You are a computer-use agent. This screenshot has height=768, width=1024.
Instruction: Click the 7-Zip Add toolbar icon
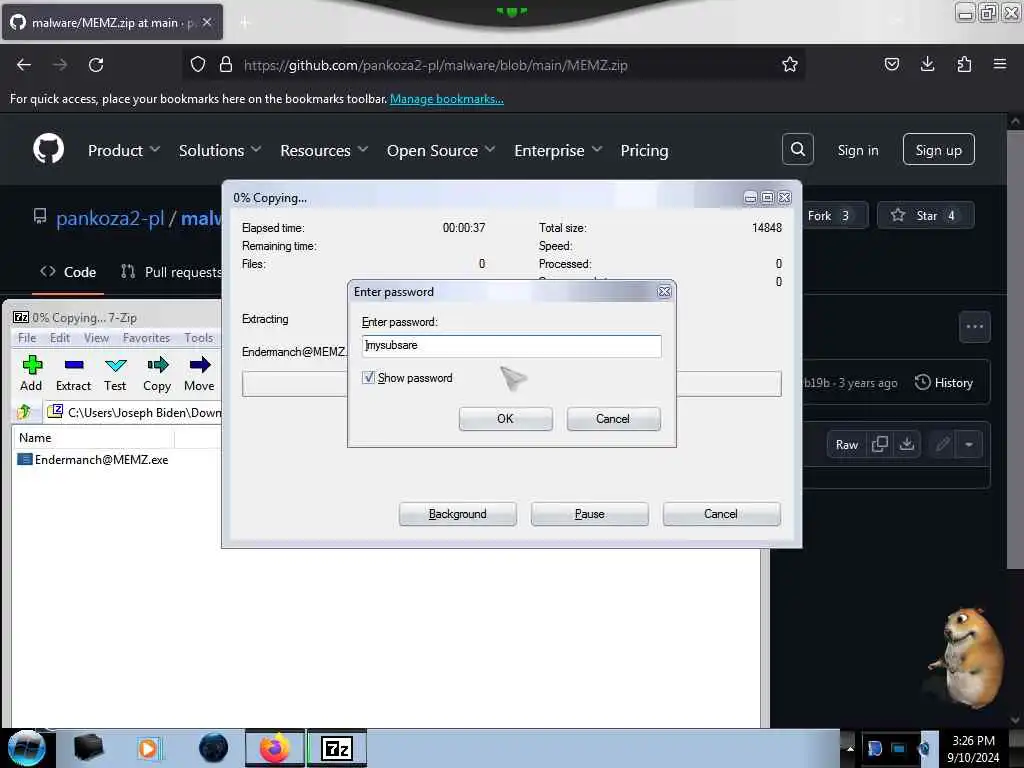pyautogui.click(x=31, y=373)
